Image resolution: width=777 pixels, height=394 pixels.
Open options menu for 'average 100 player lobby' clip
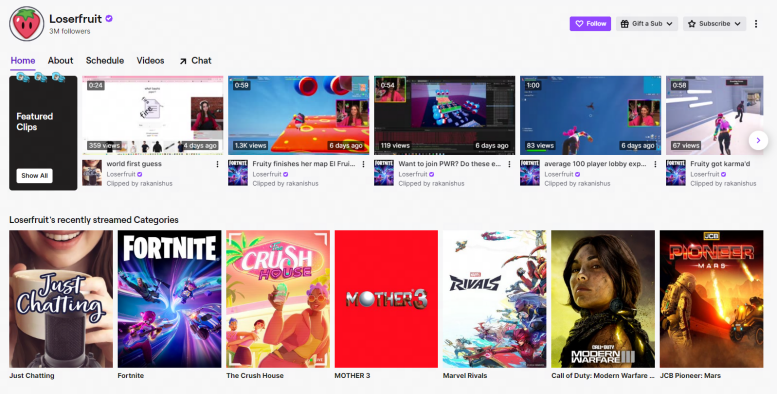click(655, 164)
